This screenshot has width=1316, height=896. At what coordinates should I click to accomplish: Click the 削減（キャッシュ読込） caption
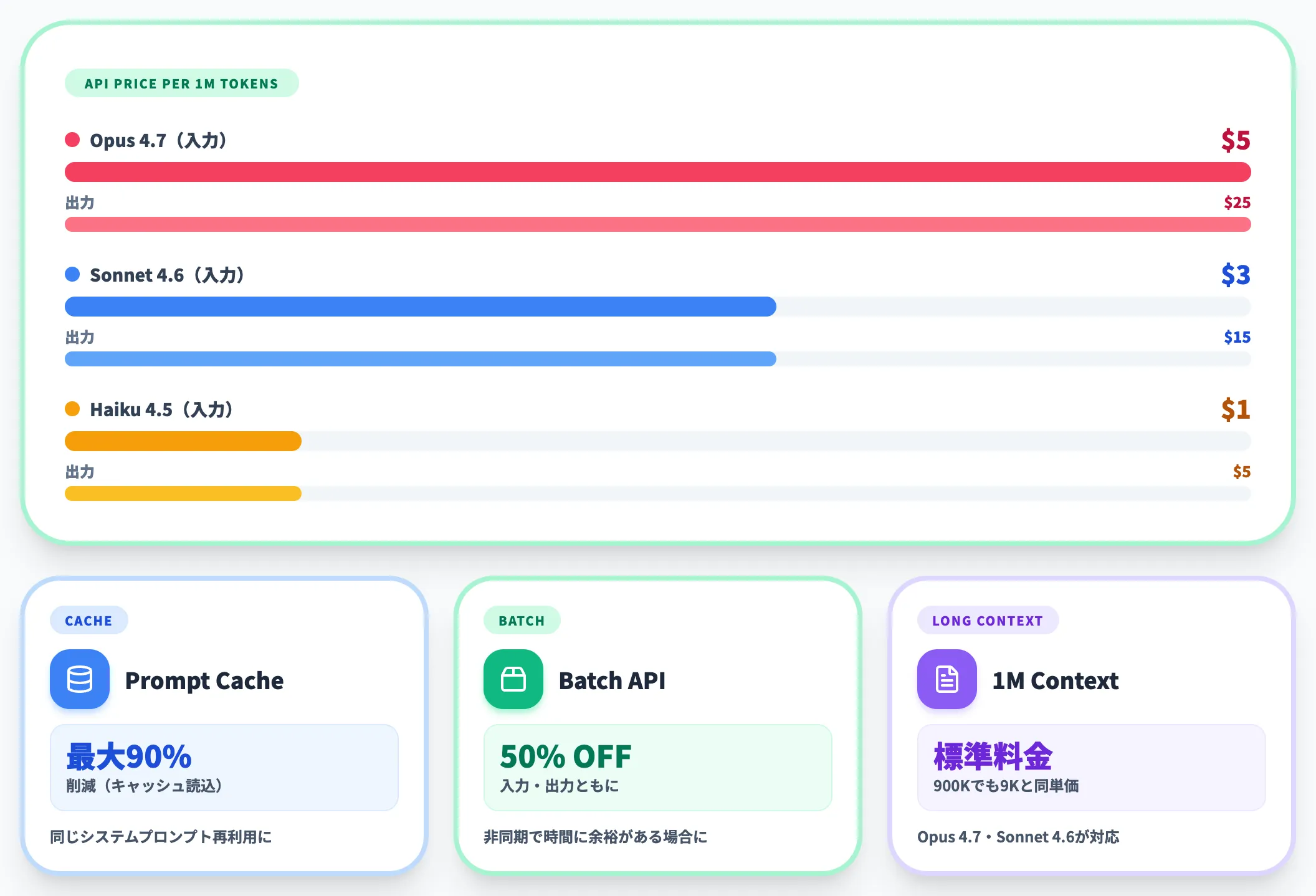(x=145, y=786)
